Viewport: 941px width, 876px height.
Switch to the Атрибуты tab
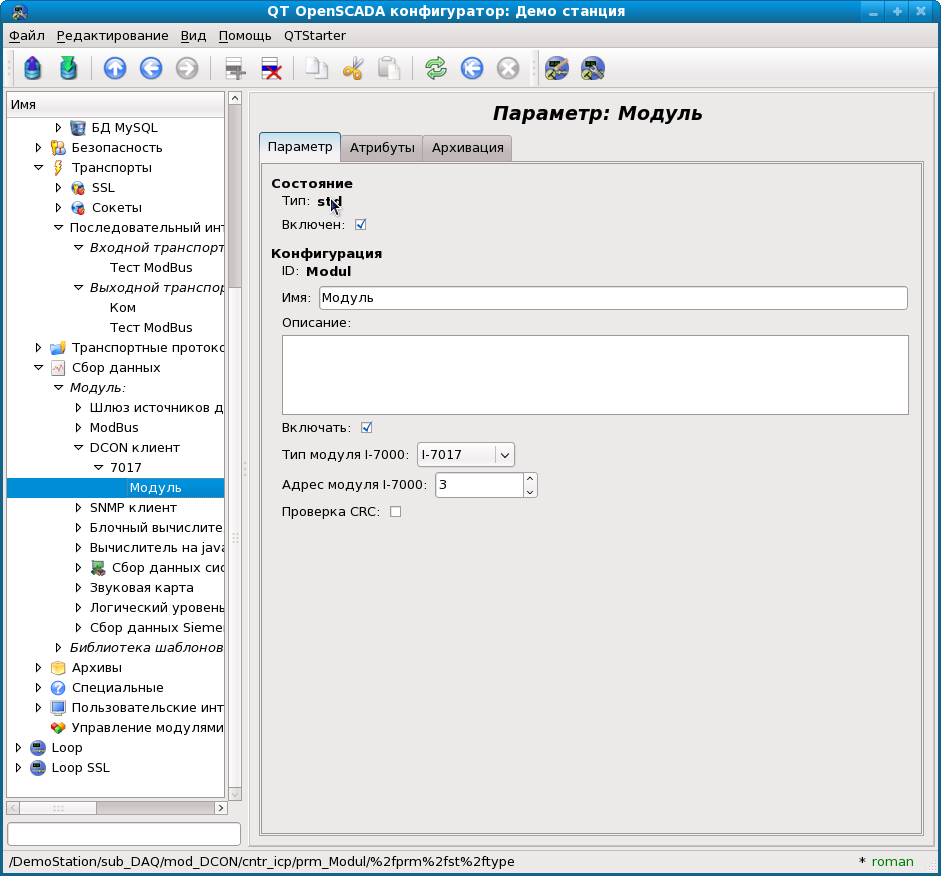point(381,148)
